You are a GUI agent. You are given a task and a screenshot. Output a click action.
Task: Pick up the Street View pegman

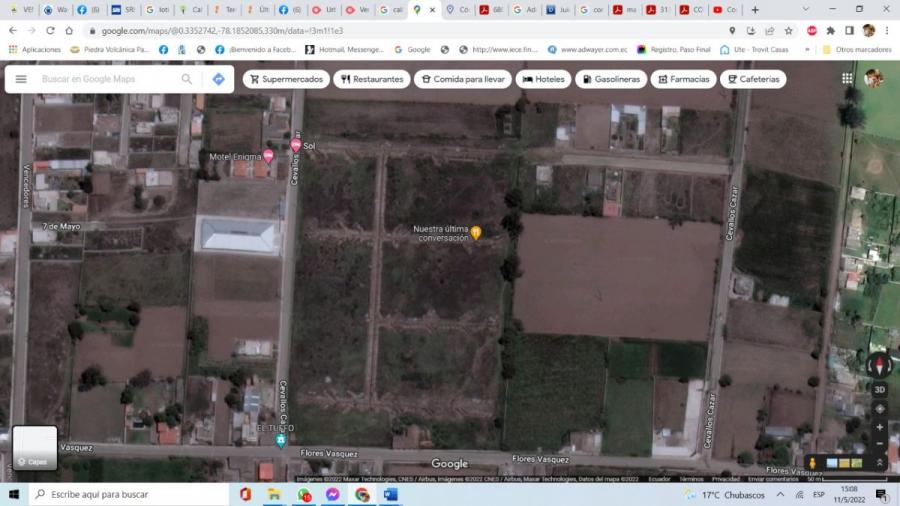[812, 462]
